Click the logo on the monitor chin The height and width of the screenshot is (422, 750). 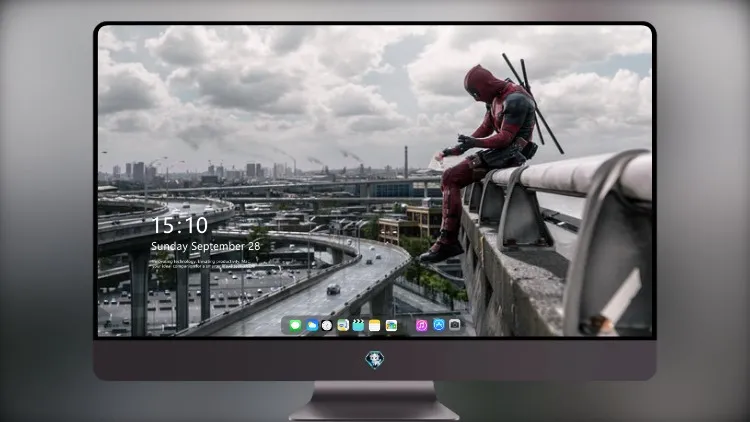pyautogui.click(x=375, y=360)
